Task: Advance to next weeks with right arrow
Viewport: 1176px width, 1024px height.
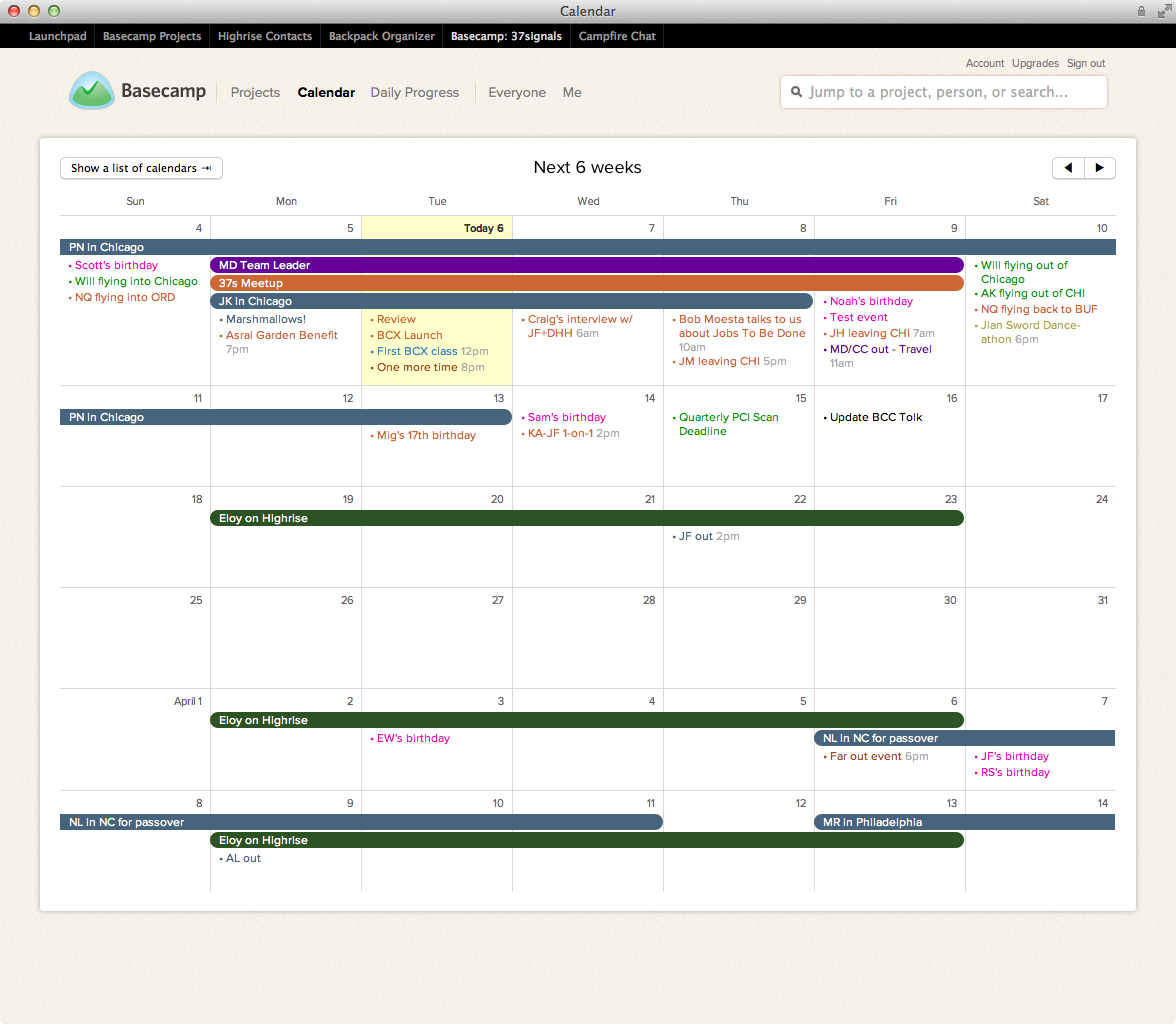Action: click(x=1100, y=168)
